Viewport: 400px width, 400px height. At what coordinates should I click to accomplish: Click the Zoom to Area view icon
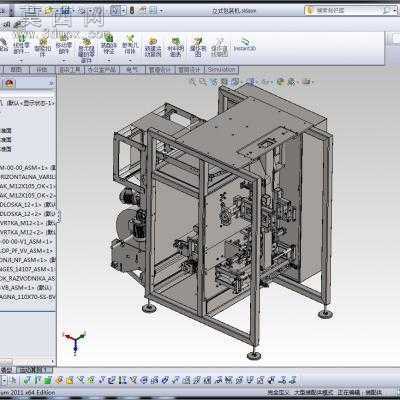point(203,81)
